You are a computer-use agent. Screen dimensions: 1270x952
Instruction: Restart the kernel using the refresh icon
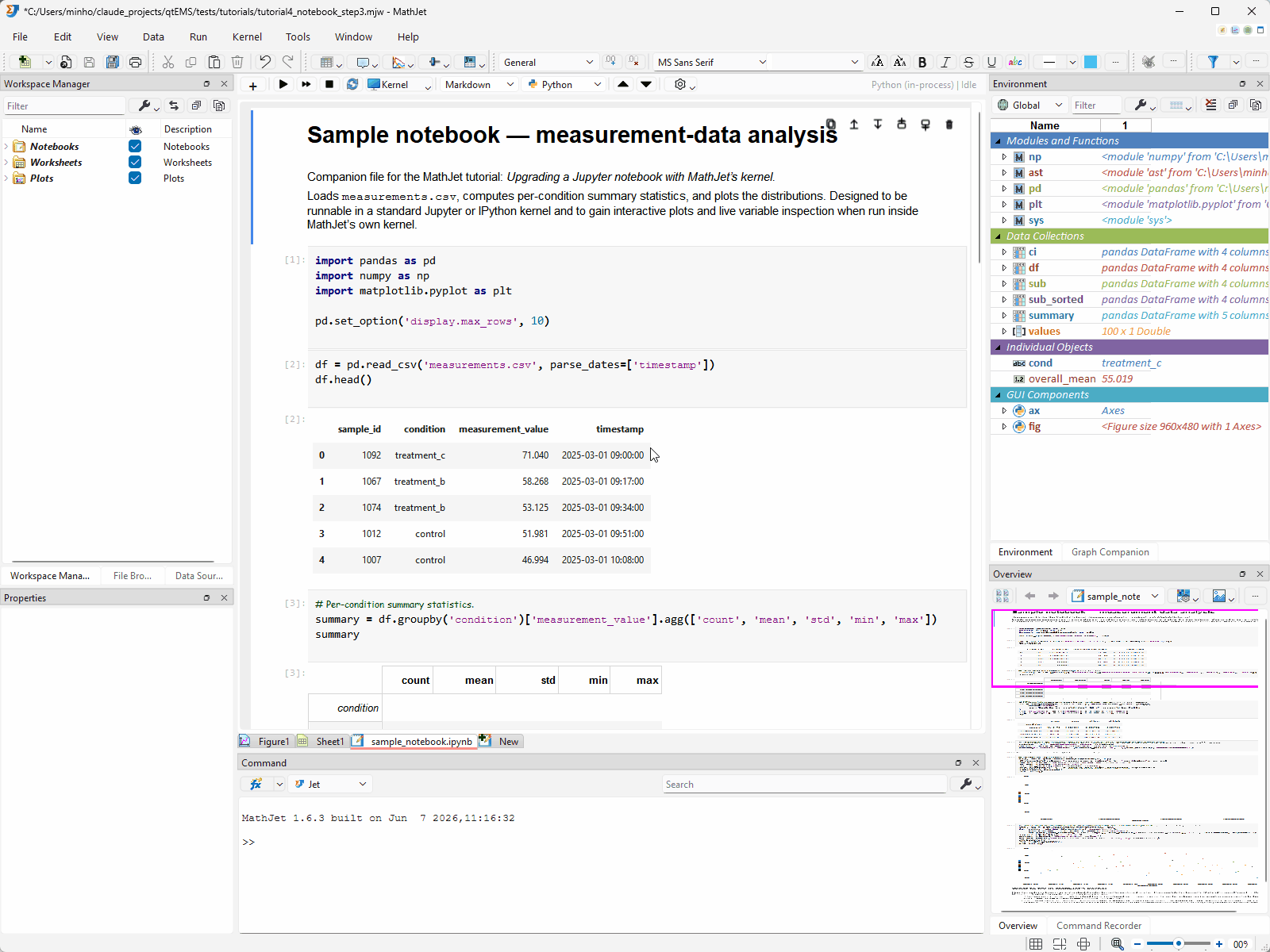click(352, 84)
